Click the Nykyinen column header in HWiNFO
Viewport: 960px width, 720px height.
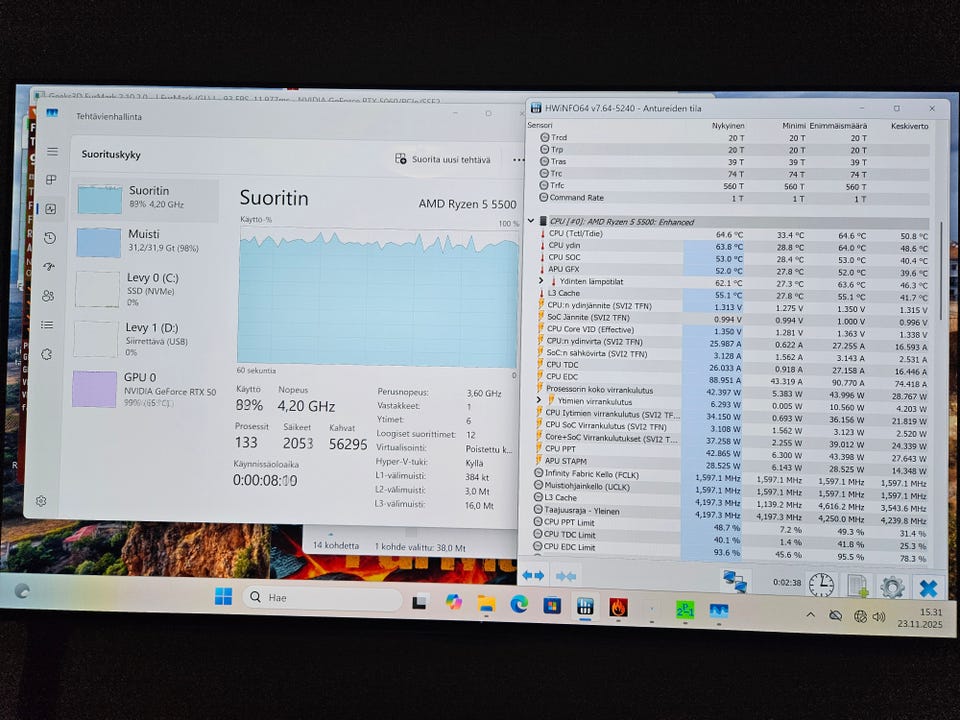pyautogui.click(x=728, y=126)
